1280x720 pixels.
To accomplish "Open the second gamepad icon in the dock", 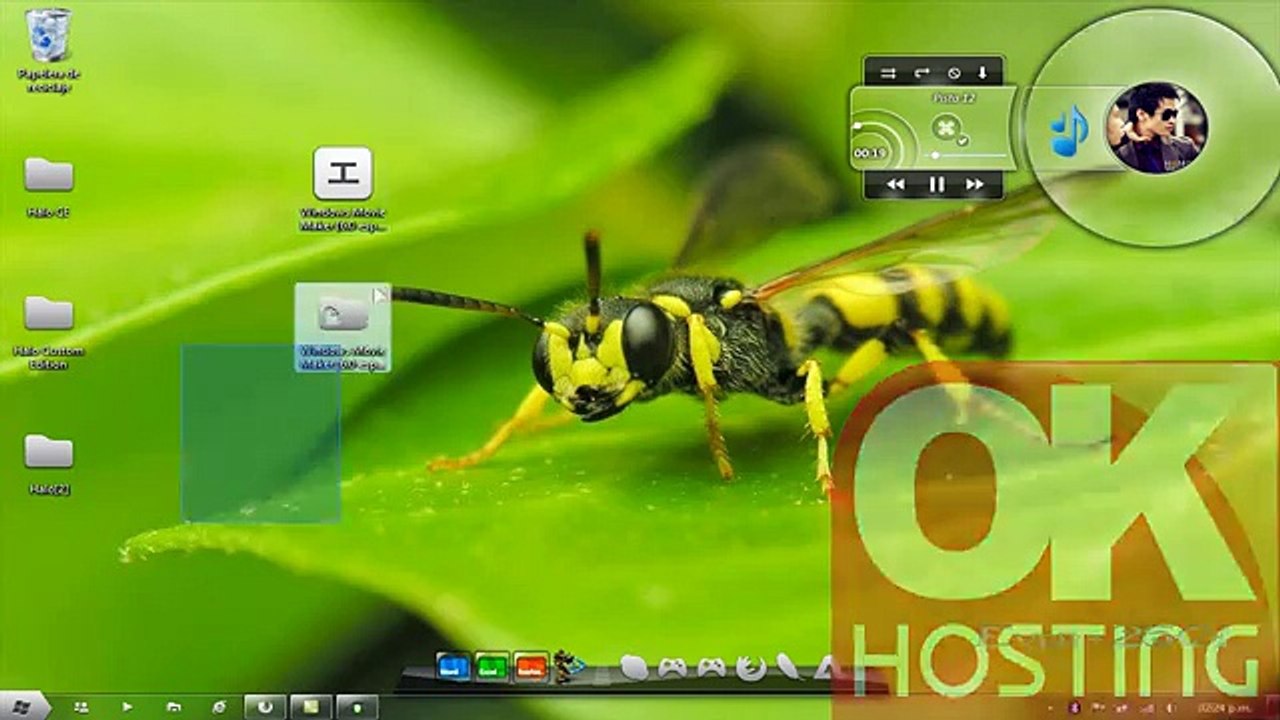I will coord(711,667).
